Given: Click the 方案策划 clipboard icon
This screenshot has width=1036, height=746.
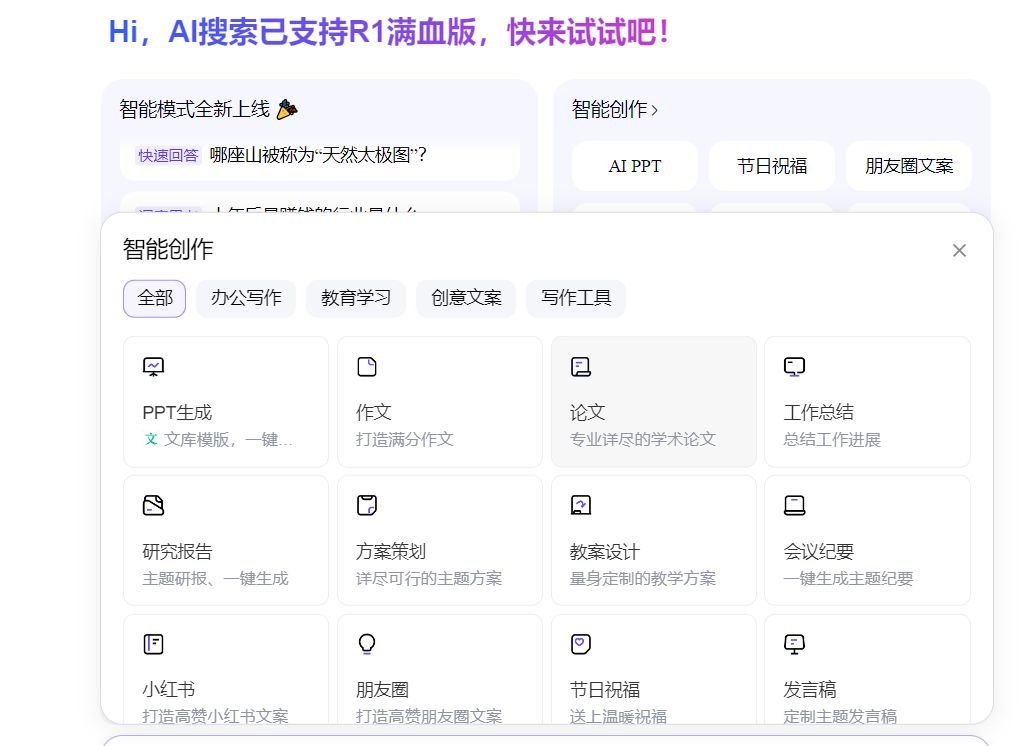Looking at the screenshot, I should click(x=367, y=505).
